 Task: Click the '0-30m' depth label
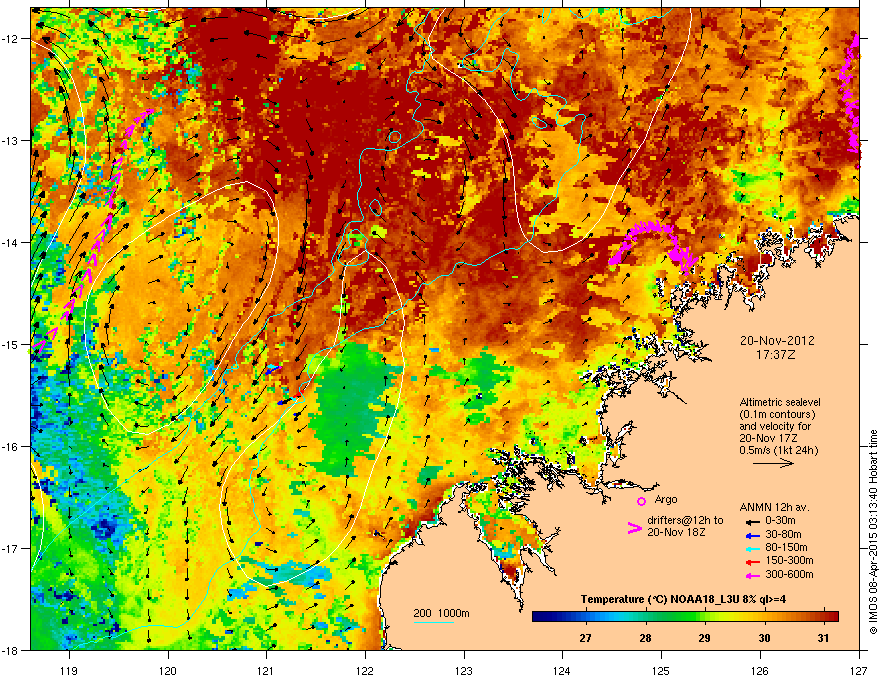[780, 521]
